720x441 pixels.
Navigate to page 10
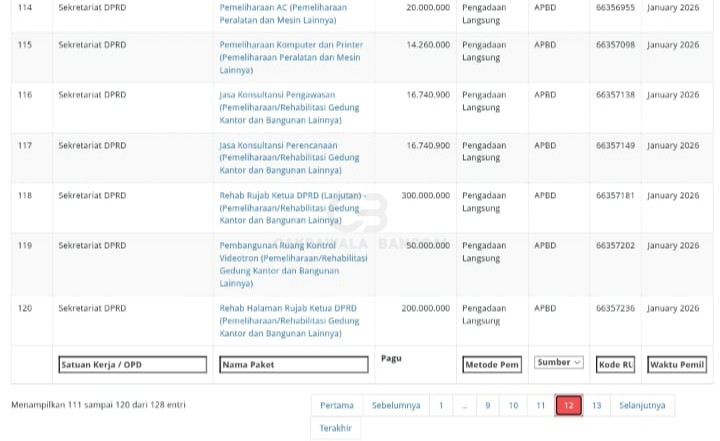[513, 405]
